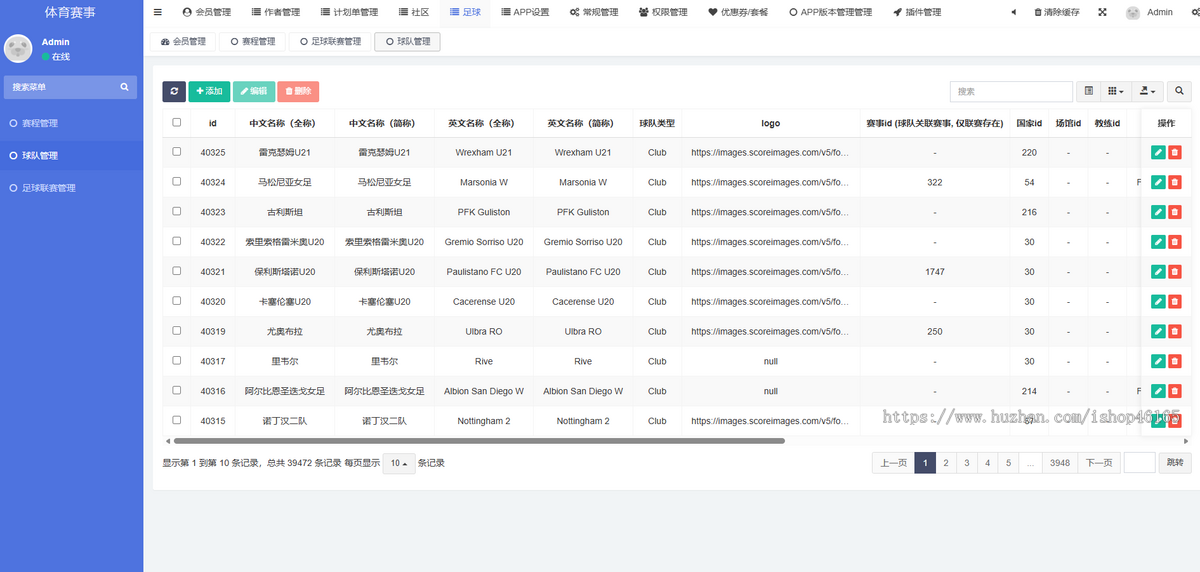Image resolution: width=1200 pixels, height=572 pixels.
Task: Open the 插件管理 top menu
Action: coord(917,12)
